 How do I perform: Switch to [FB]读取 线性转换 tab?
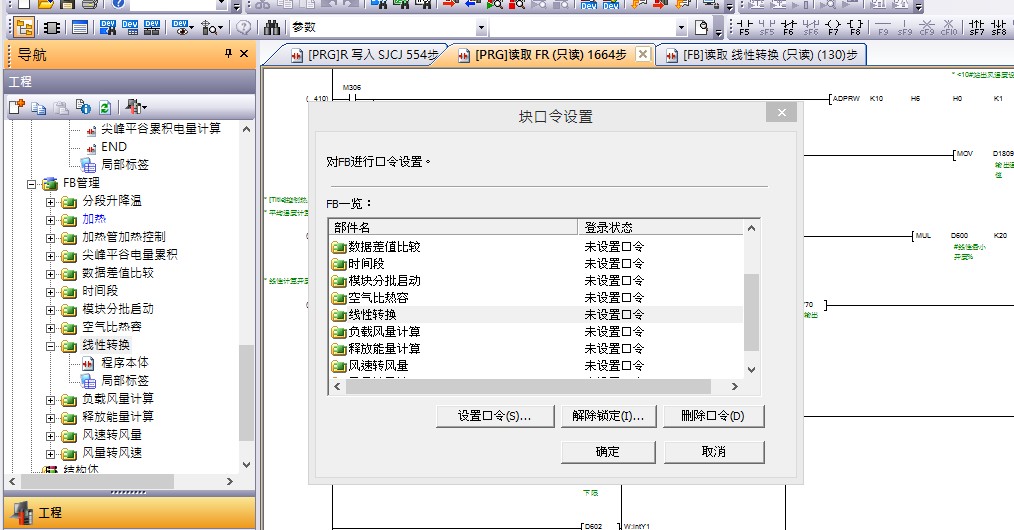point(762,56)
